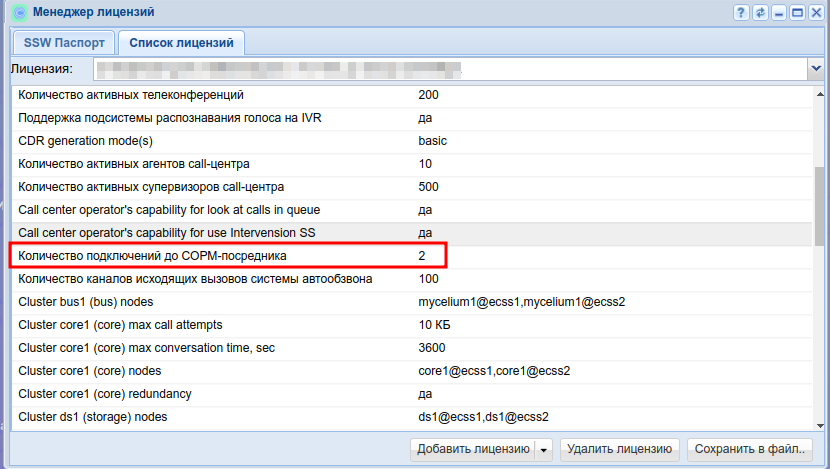Click the value basic
The image size is (830, 469).
pos(432,141)
